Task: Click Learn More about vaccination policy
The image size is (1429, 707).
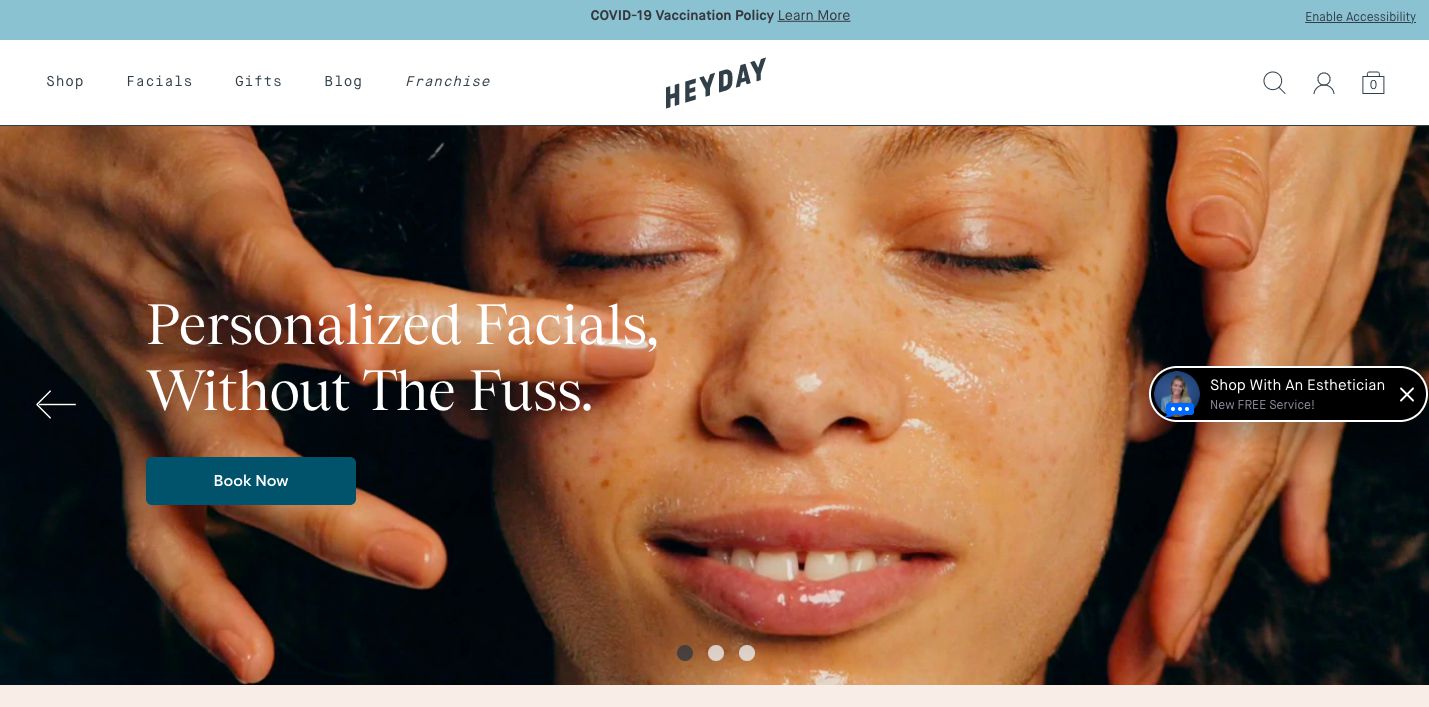Action: 814,15
